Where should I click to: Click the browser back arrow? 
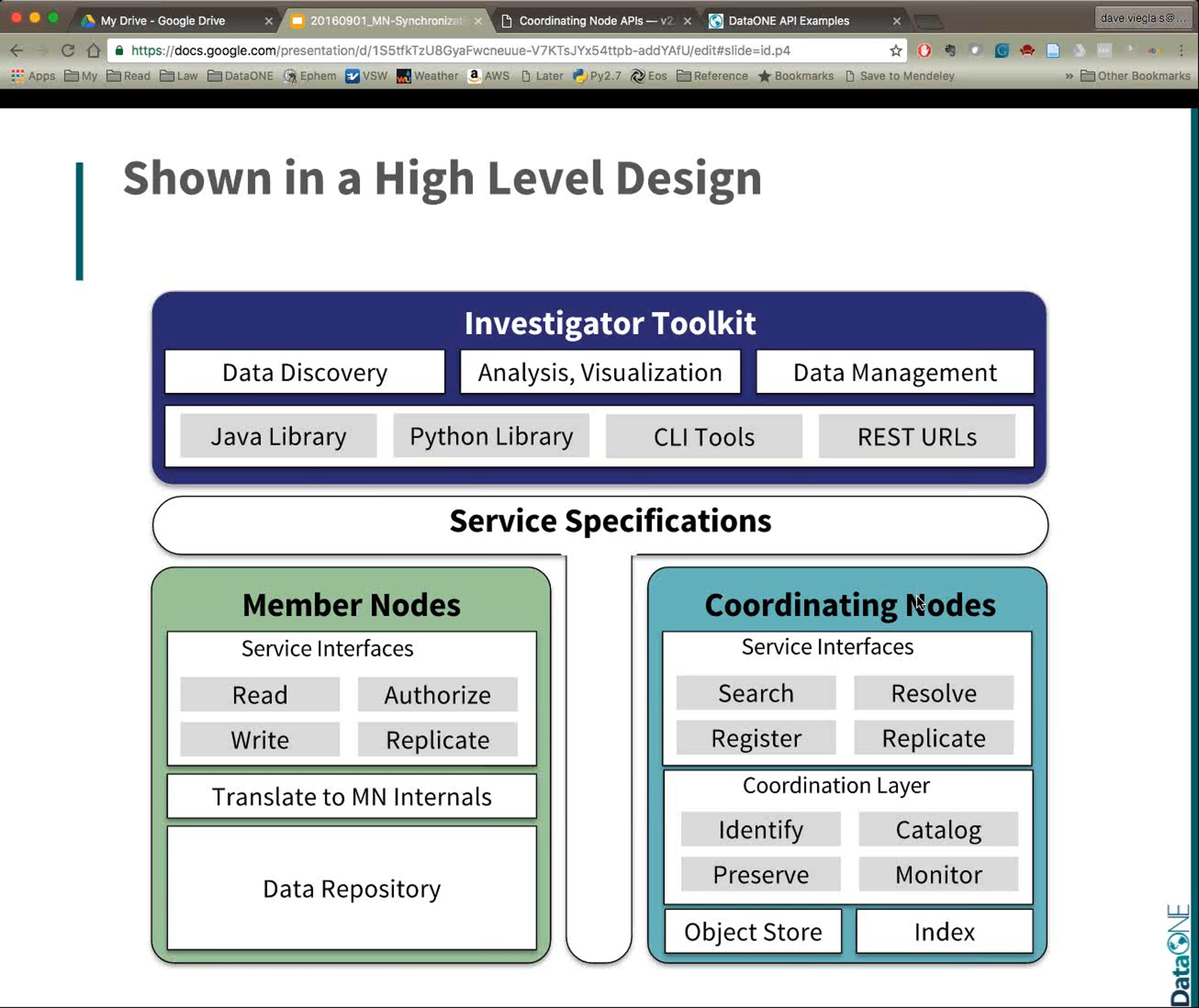click(16, 50)
